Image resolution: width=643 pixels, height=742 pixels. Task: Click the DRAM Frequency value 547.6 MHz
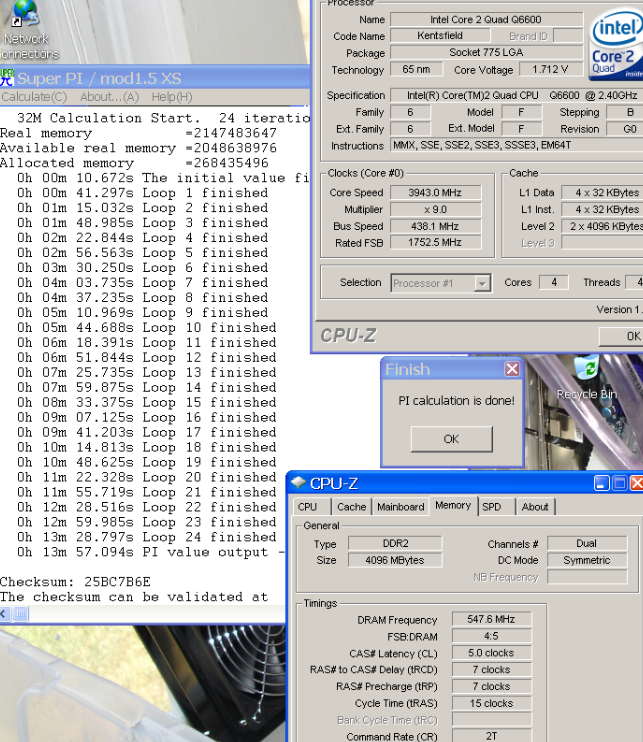pyautogui.click(x=491, y=619)
